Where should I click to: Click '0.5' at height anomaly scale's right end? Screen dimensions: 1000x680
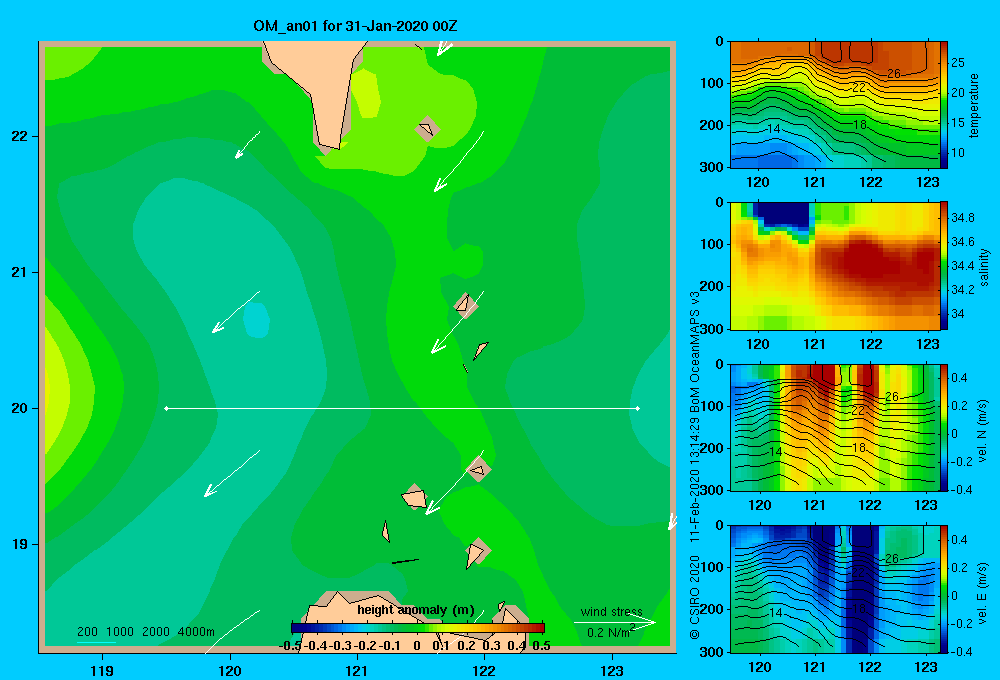541,646
